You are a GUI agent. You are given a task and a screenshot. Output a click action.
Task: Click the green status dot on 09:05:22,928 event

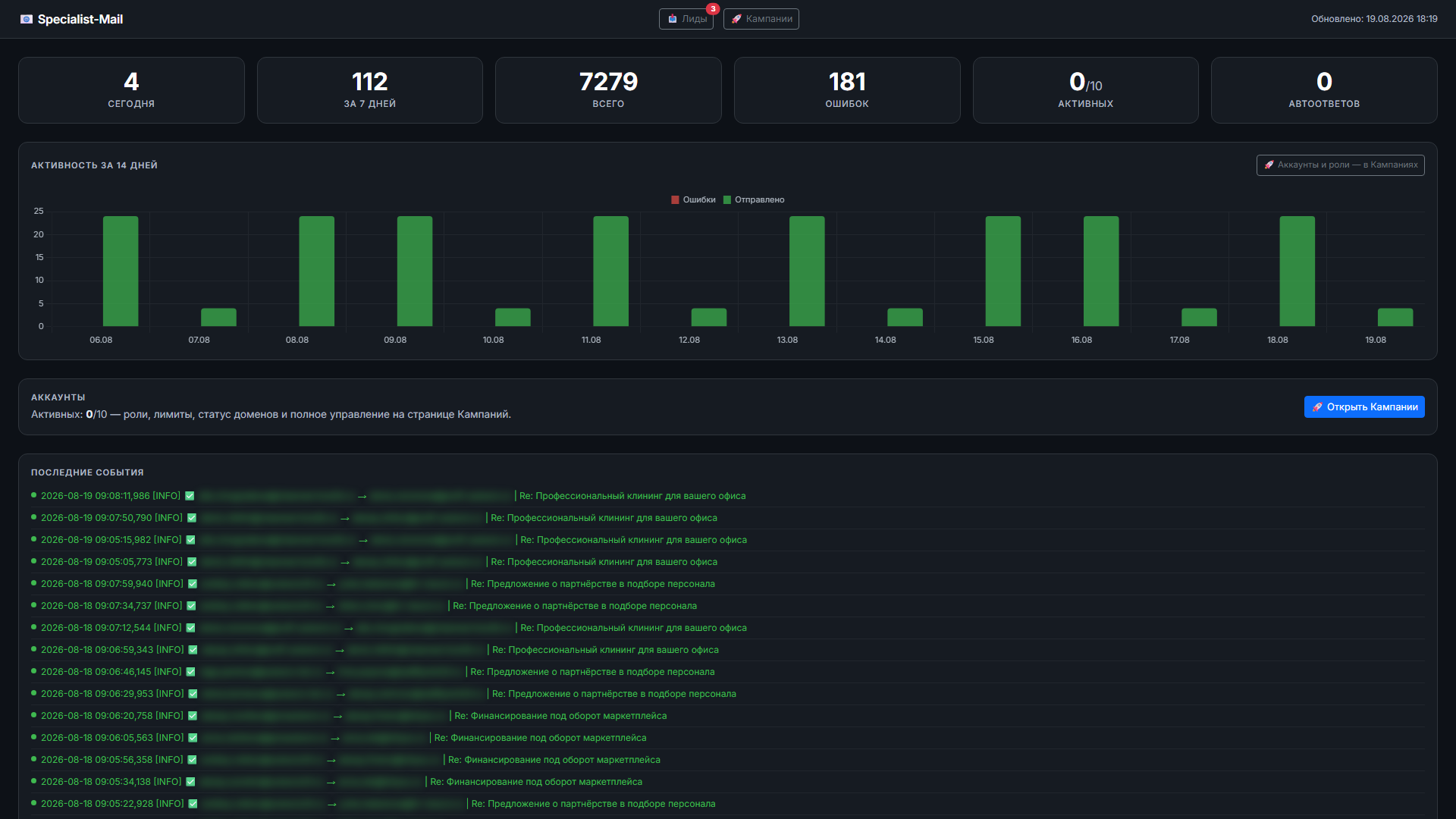click(x=33, y=802)
